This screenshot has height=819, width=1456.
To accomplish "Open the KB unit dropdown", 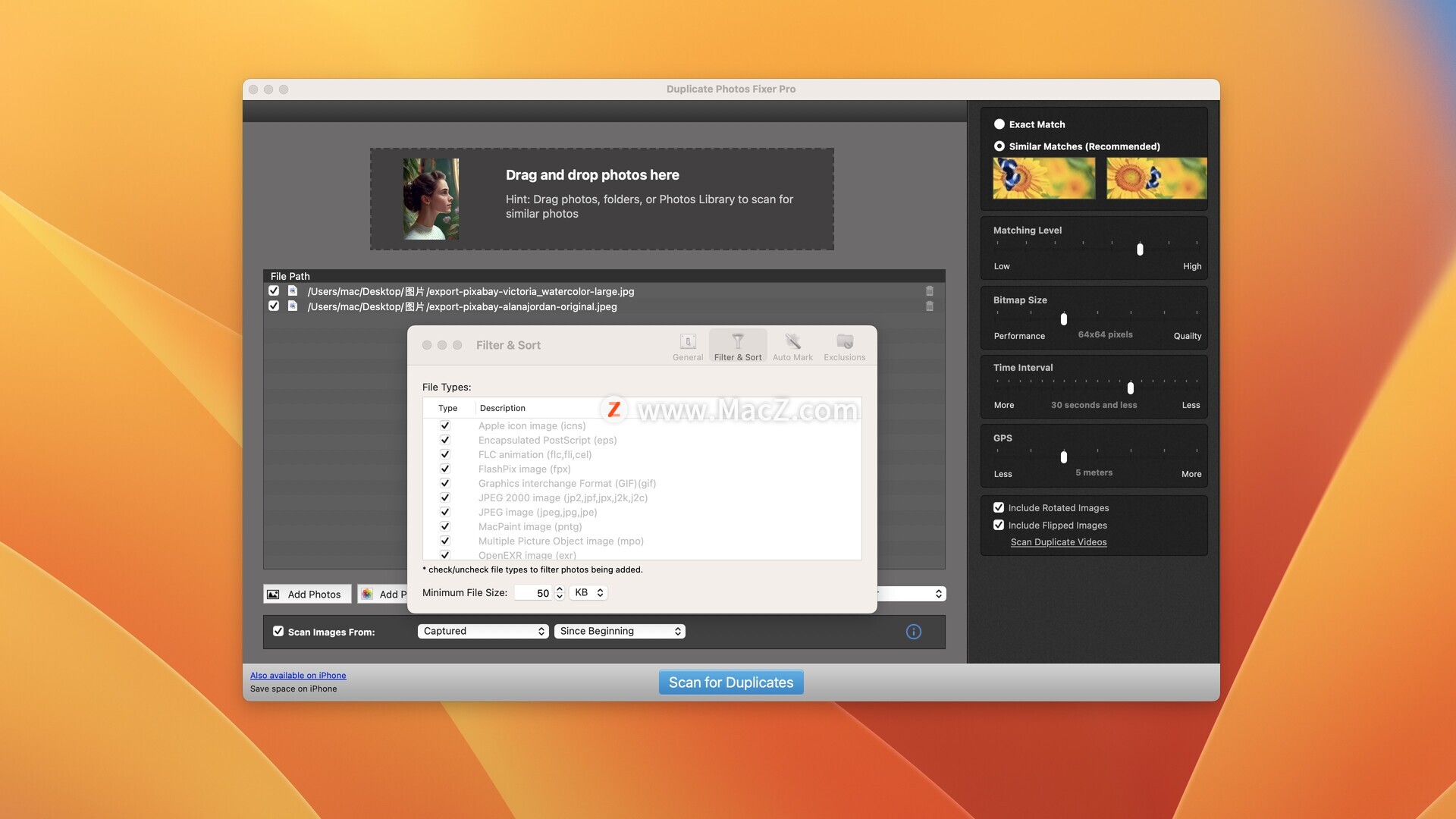I will (x=588, y=593).
